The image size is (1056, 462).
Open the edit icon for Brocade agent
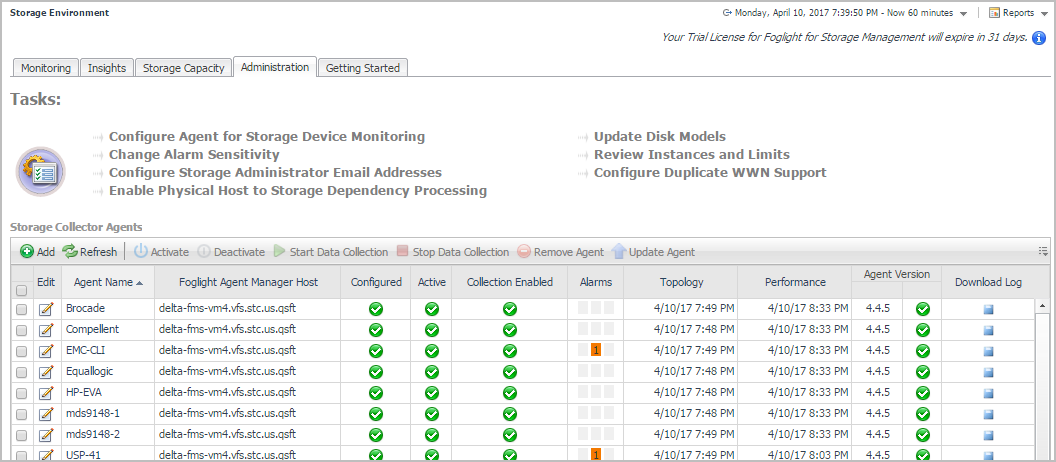tap(46, 308)
